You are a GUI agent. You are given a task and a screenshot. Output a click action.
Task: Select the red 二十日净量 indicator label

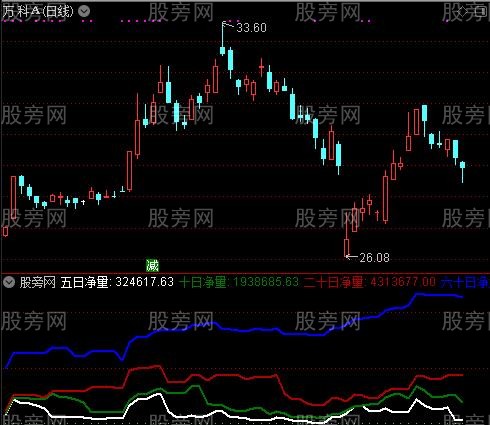pyautogui.click(x=370, y=282)
